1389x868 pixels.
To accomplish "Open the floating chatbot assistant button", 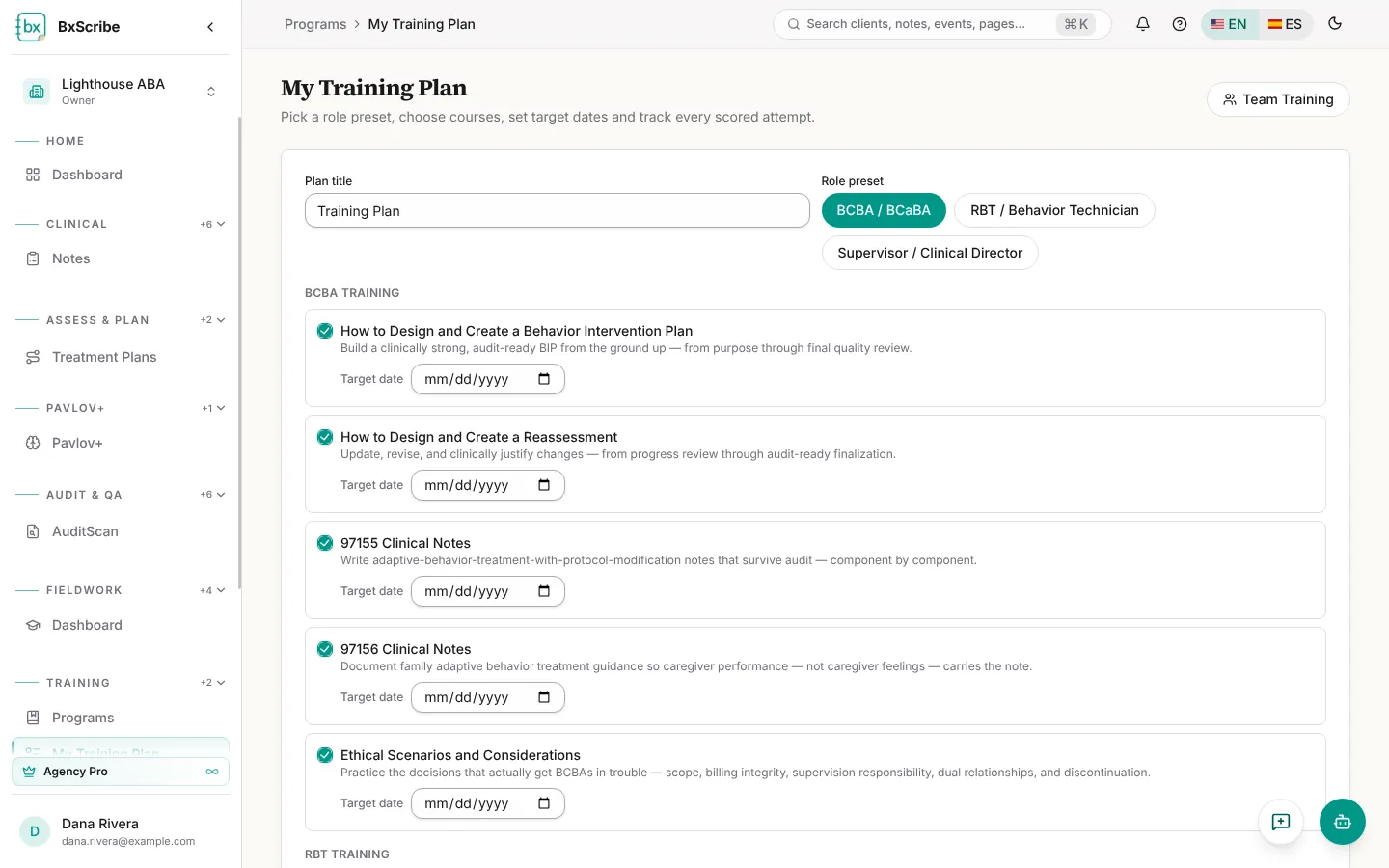I will (1343, 822).
